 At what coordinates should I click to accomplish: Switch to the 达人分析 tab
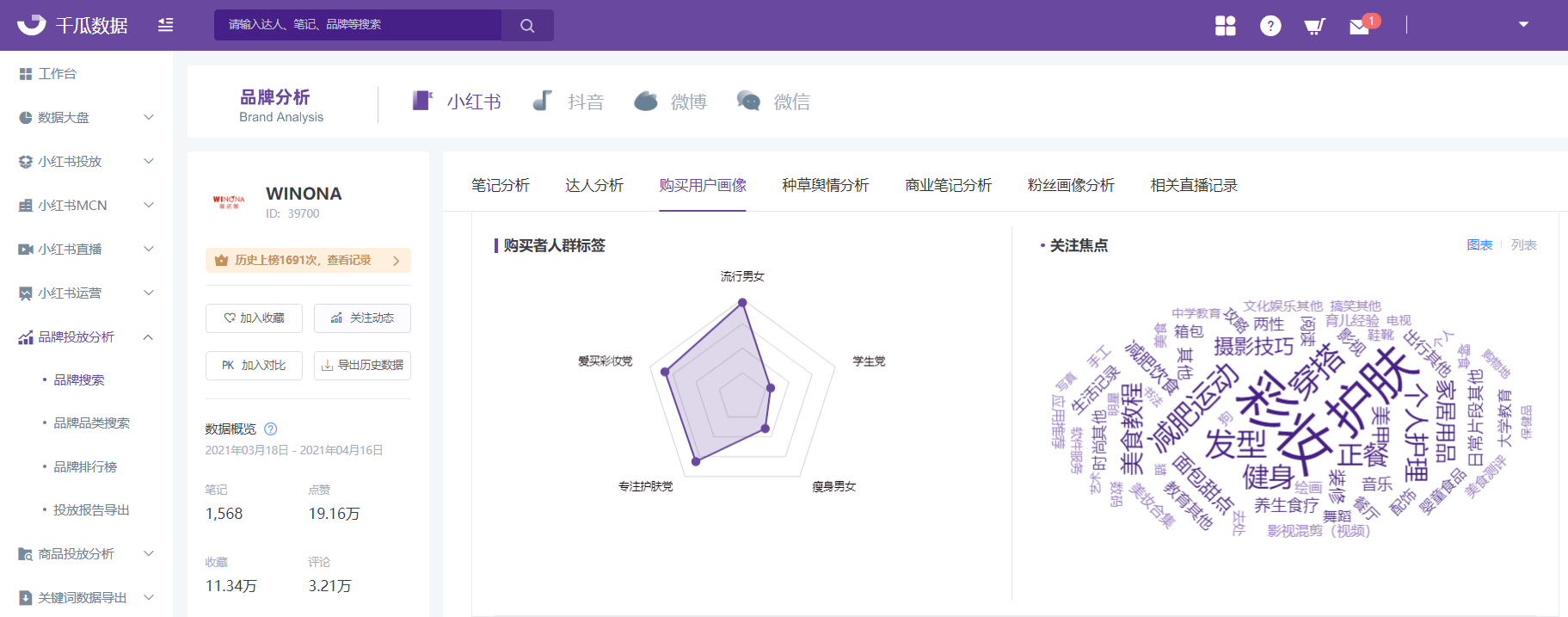[594, 185]
